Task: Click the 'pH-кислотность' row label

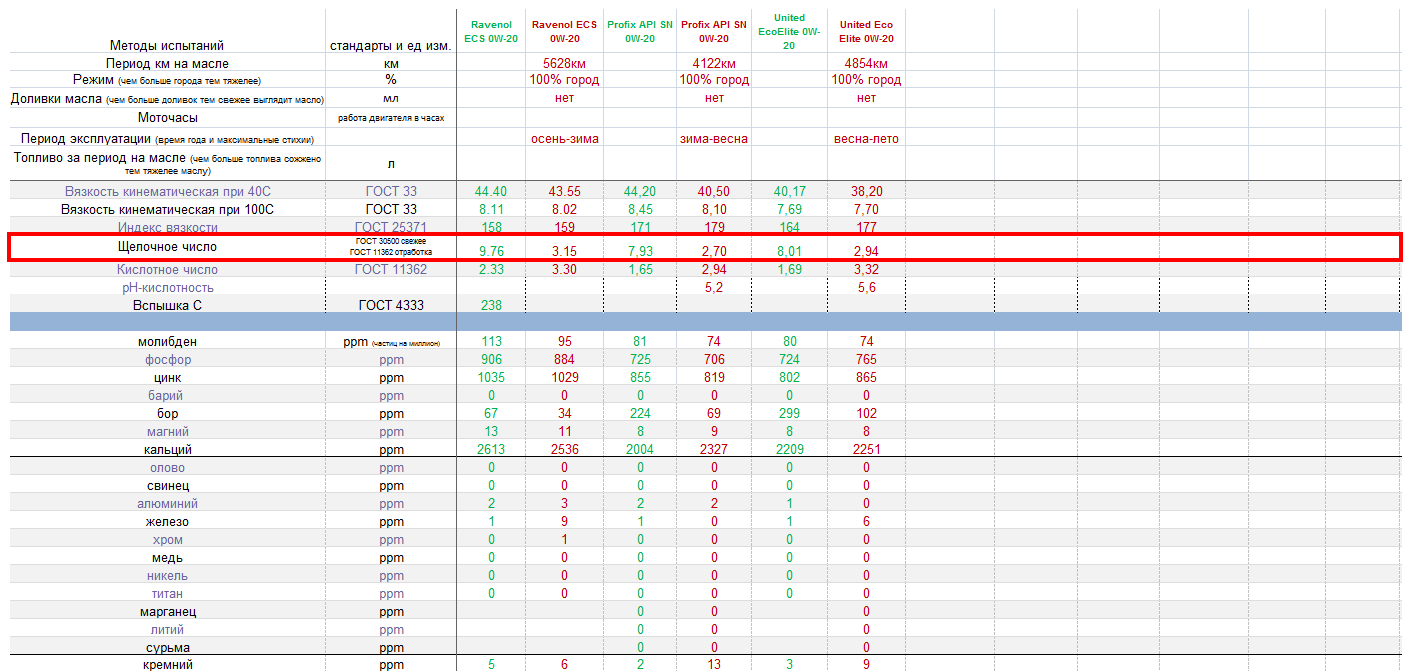Action: click(x=167, y=287)
